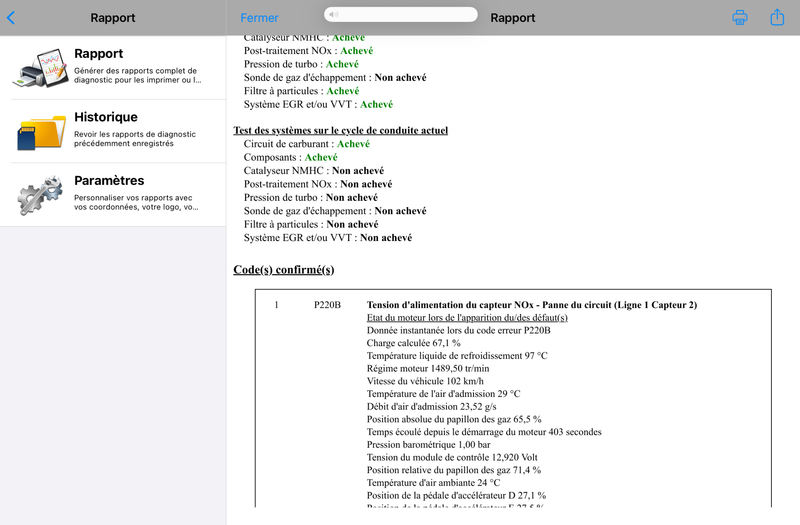Adjust the volume slider pill at top
The width and height of the screenshot is (800, 525).
point(401,14)
